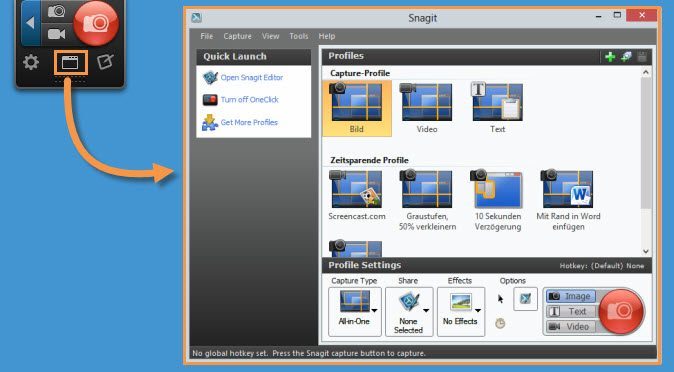Screen dimensions: 674x372
Task: Open Snagit Editor link
Action: click(x=252, y=77)
